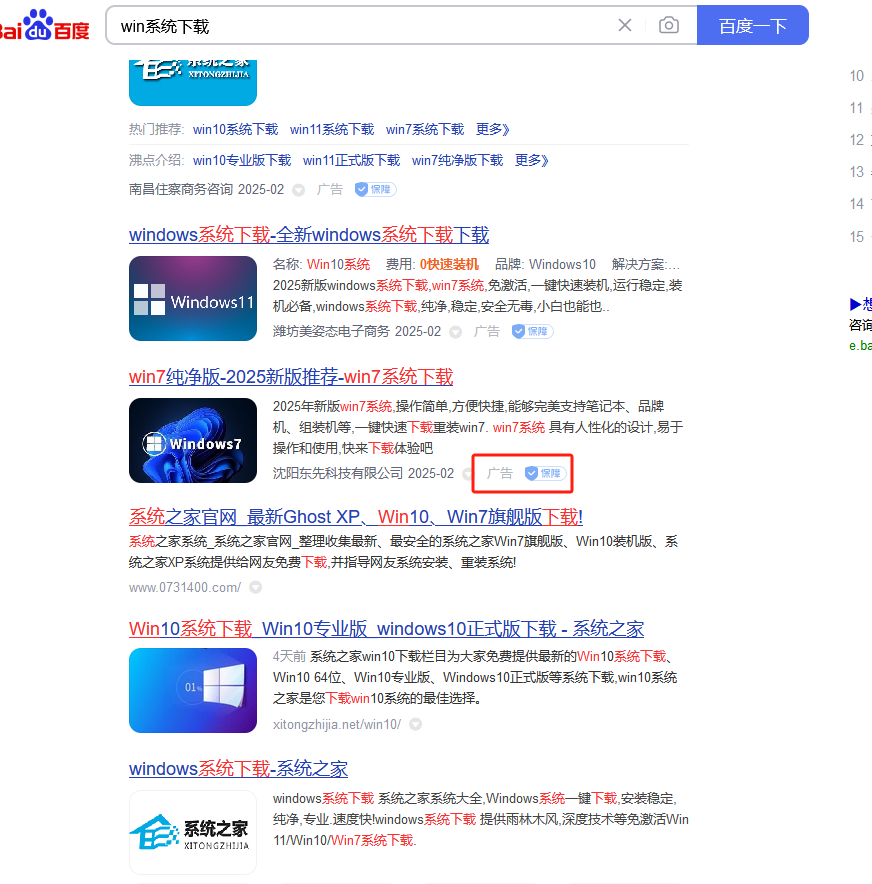Open result titled windows系统下载-全新windows系统下载下载
Screen dimensions: 872x884
pyautogui.click(x=309, y=235)
